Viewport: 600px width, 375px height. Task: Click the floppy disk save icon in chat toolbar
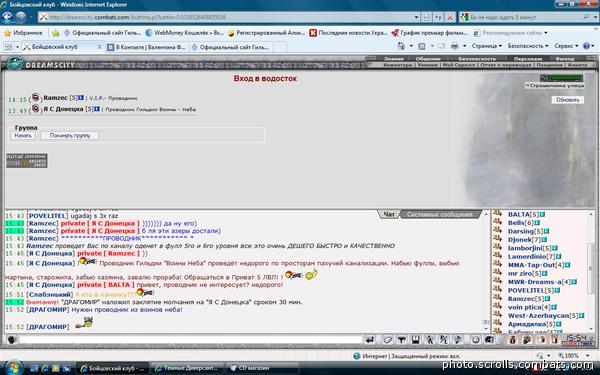[416, 340]
